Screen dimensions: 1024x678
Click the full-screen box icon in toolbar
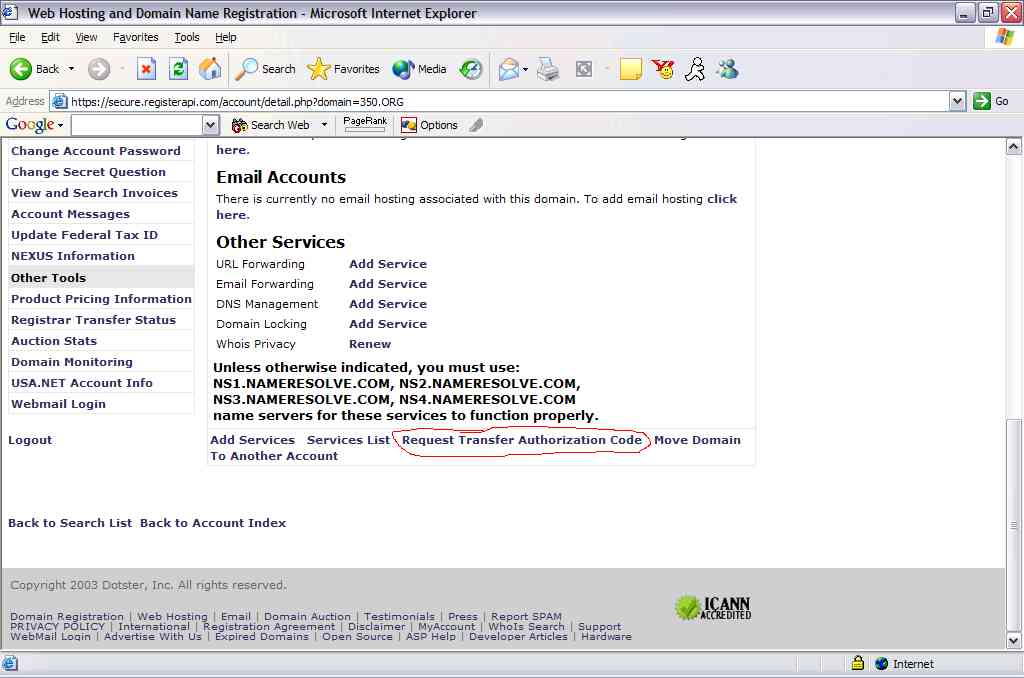point(584,69)
